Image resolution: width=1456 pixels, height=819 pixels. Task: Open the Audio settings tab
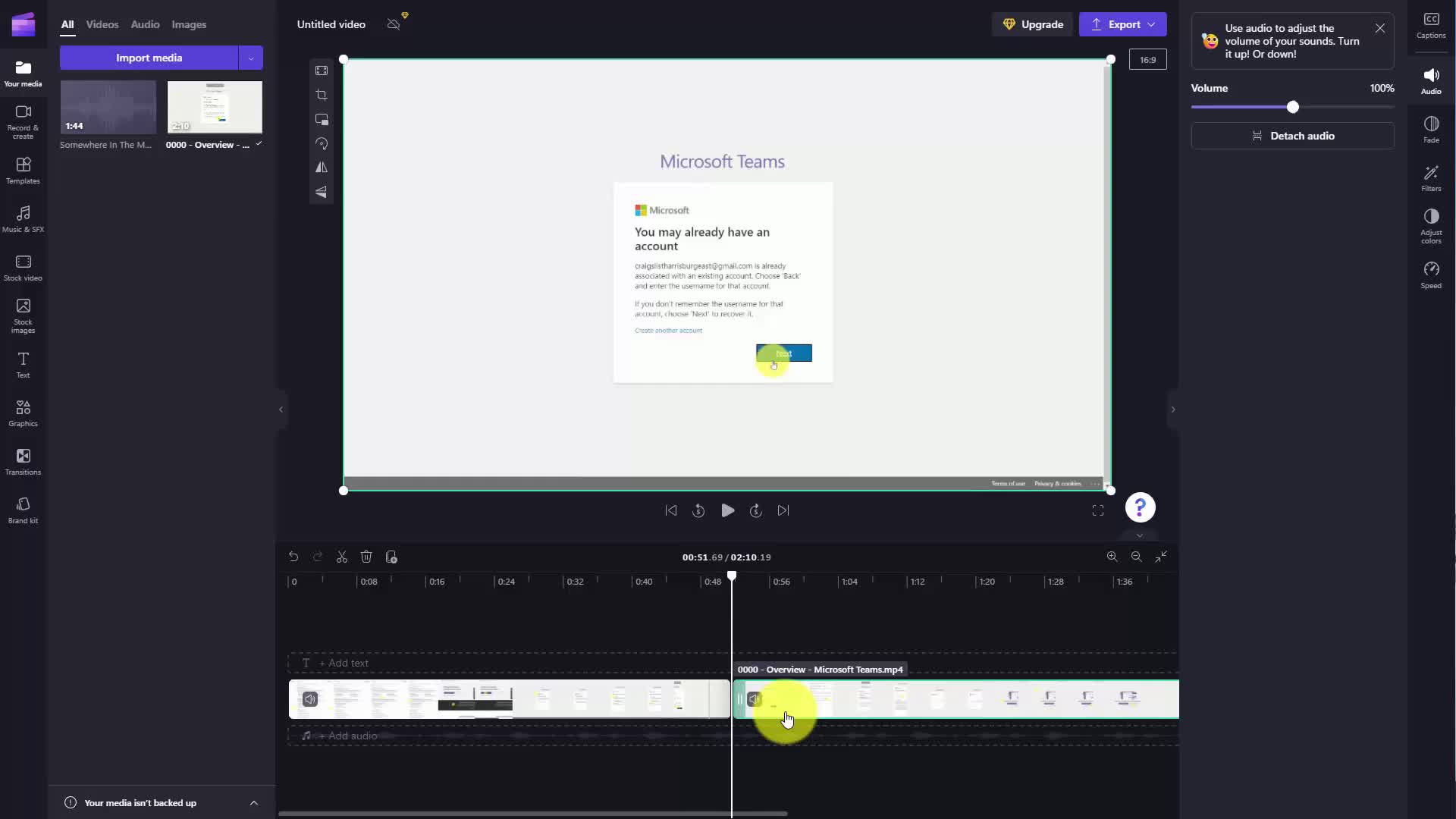[x=1431, y=80]
